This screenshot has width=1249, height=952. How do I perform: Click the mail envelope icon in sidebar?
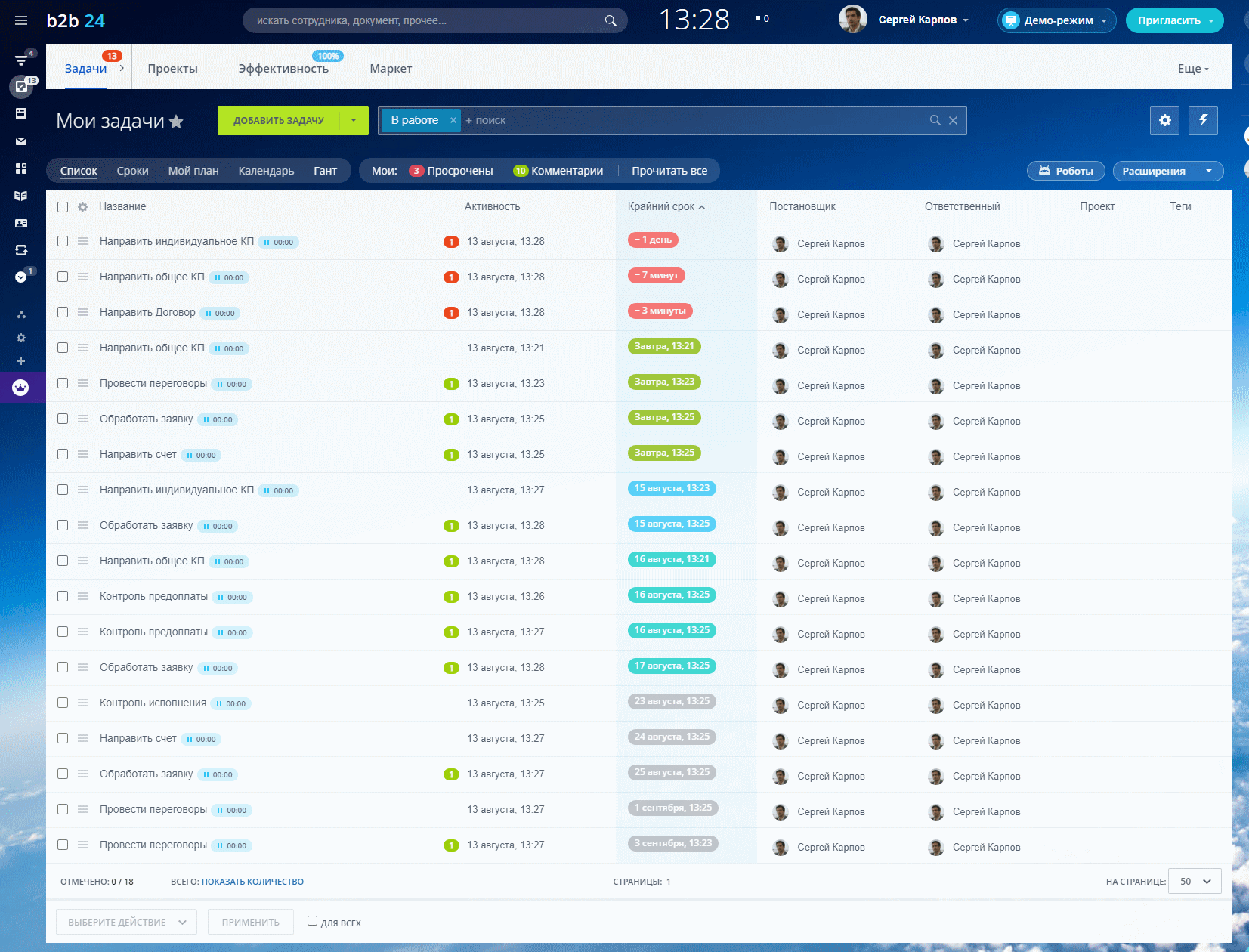21,141
